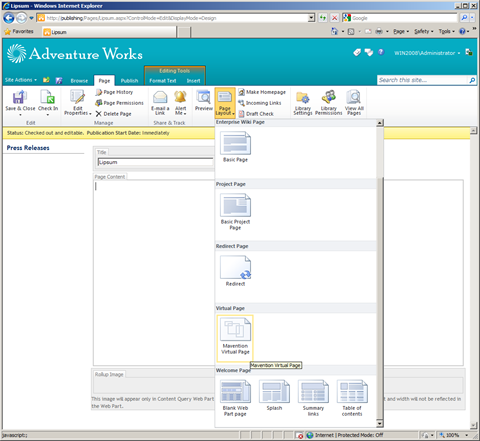Image resolution: width=480 pixels, height=441 pixels.
Task: Click the Search this site box
Action: (x=423, y=80)
